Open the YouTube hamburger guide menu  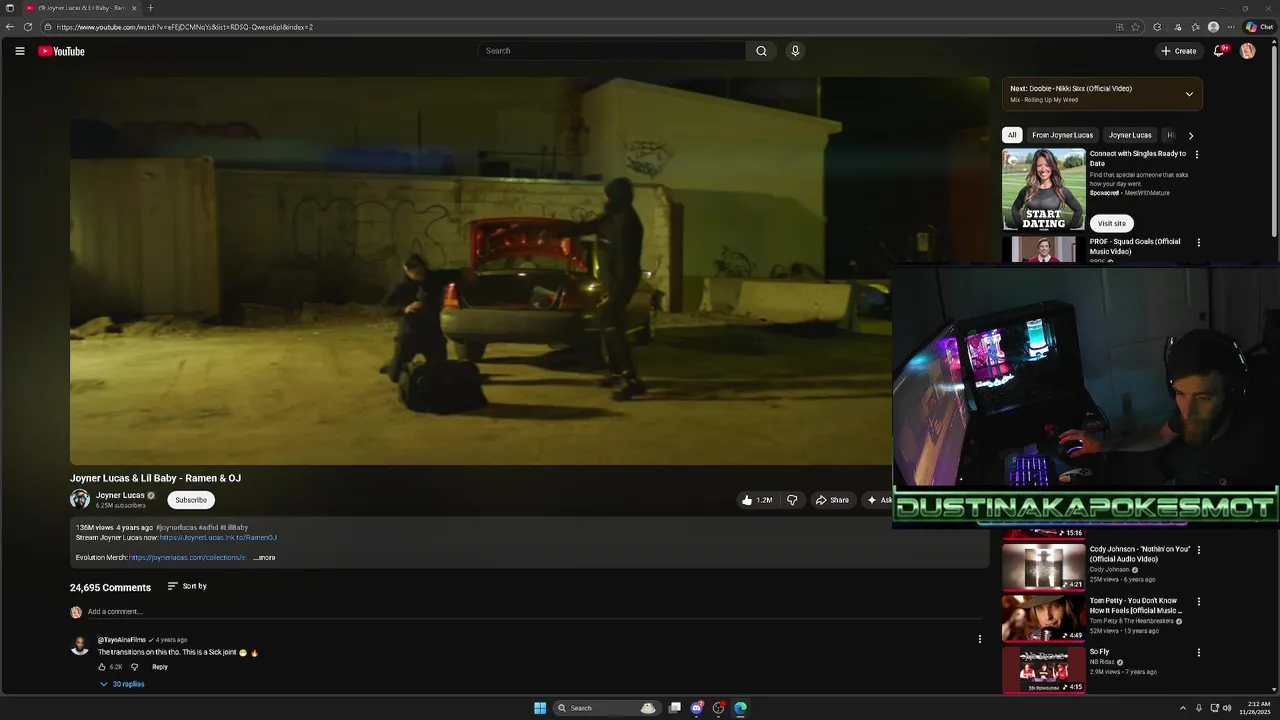[x=19, y=51]
